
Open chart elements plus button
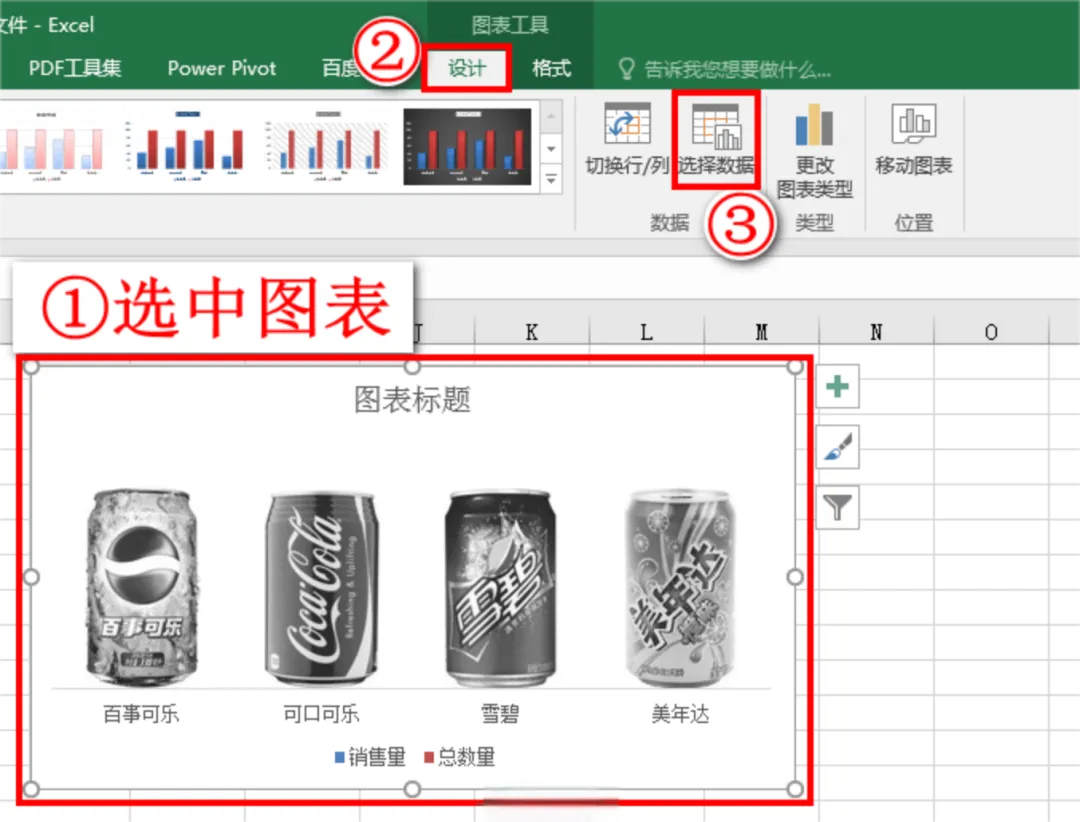pos(838,387)
